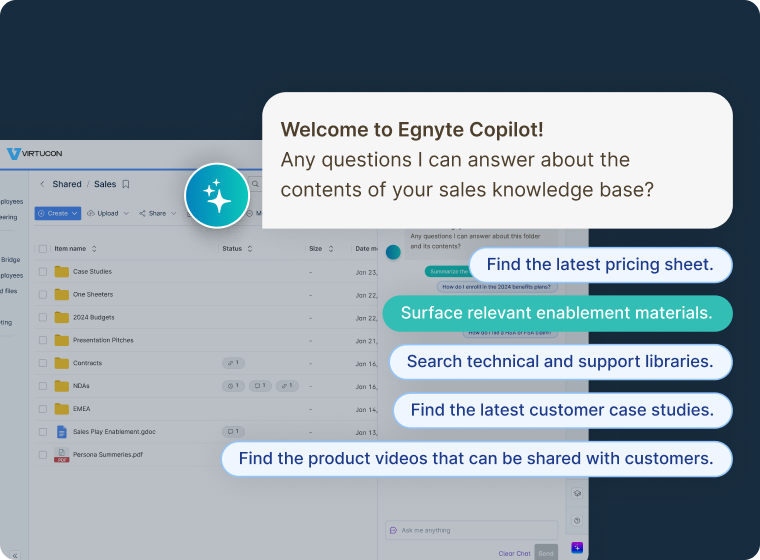The image size is (760, 560).
Task: Click the purple Copilot icon in side rail
Action: [x=577, y=547]
